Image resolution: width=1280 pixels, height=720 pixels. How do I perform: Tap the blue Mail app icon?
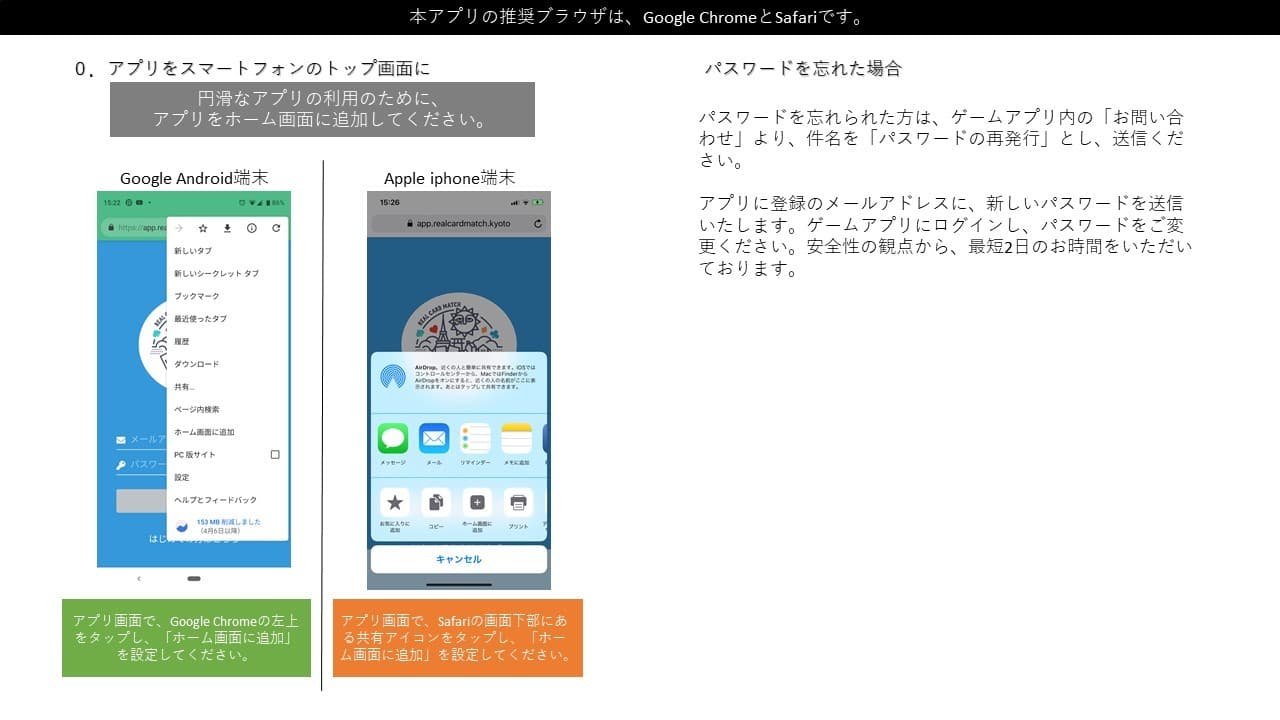434,438
